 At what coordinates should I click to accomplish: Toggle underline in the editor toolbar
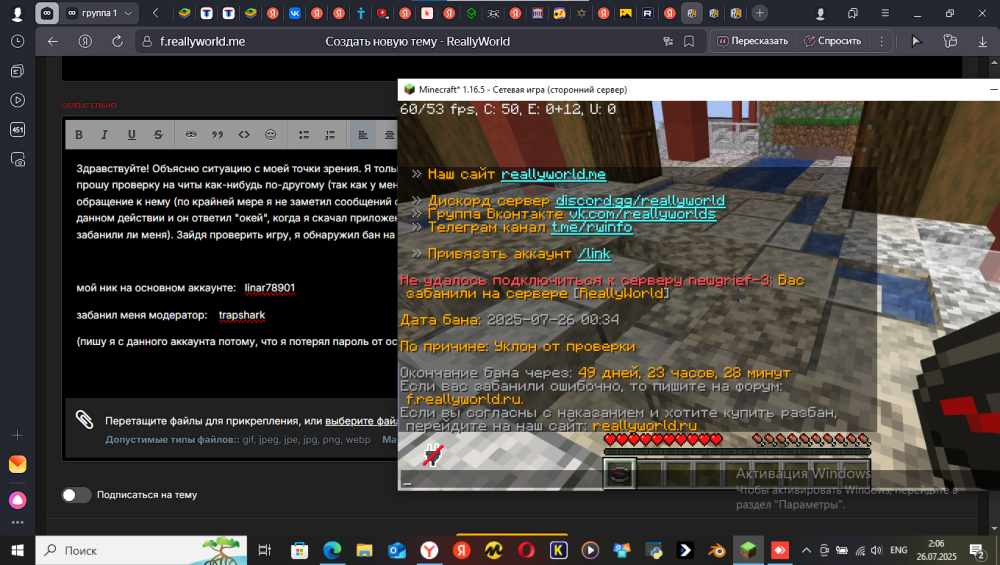[x=131, y=135]
